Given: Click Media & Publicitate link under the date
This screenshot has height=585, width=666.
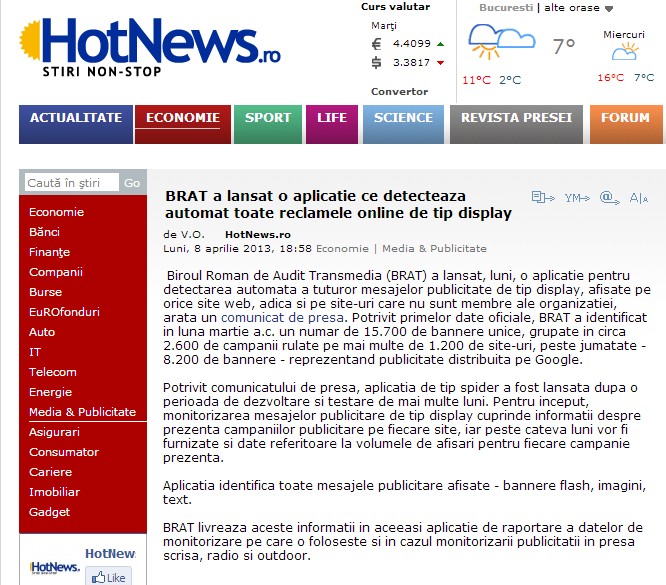Looking at the screenshot, I should pos(434,249).
